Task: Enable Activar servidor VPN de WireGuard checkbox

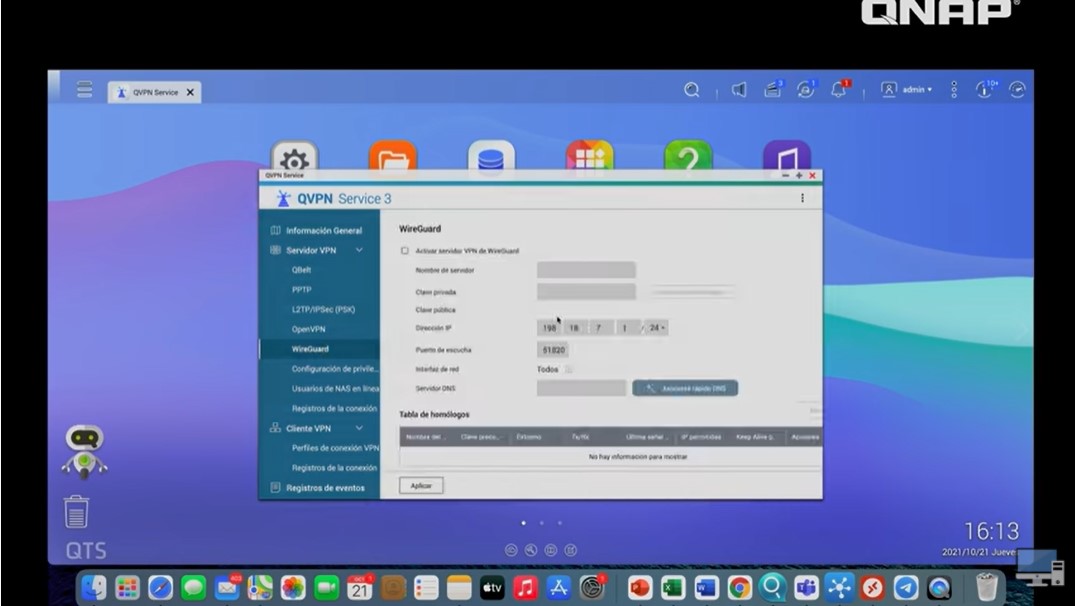Action: (x=404, y=251)
